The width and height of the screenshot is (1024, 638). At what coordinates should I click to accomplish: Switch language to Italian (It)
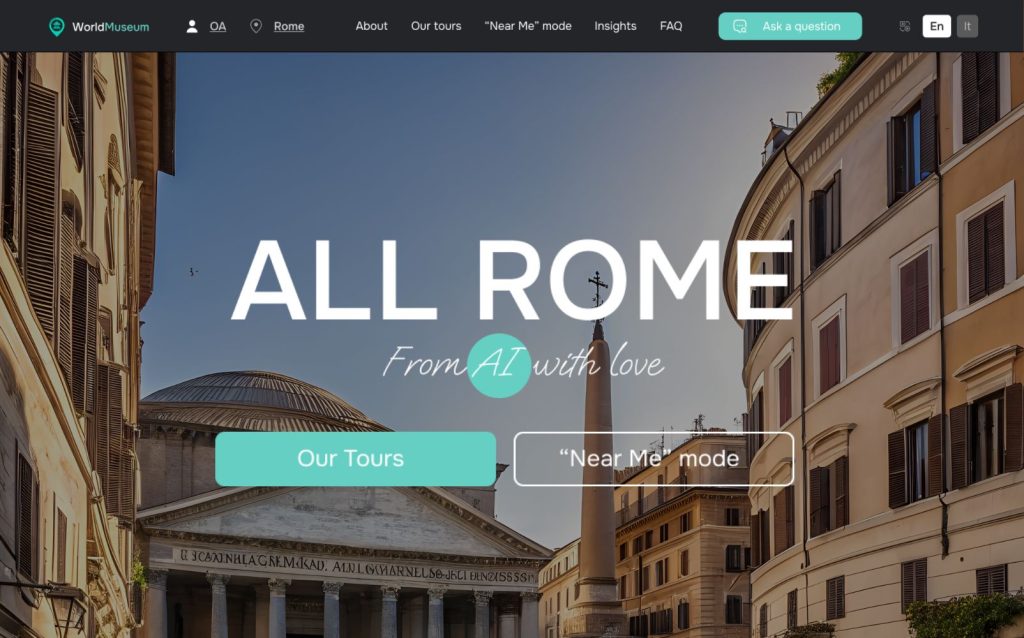pos(967,26)
